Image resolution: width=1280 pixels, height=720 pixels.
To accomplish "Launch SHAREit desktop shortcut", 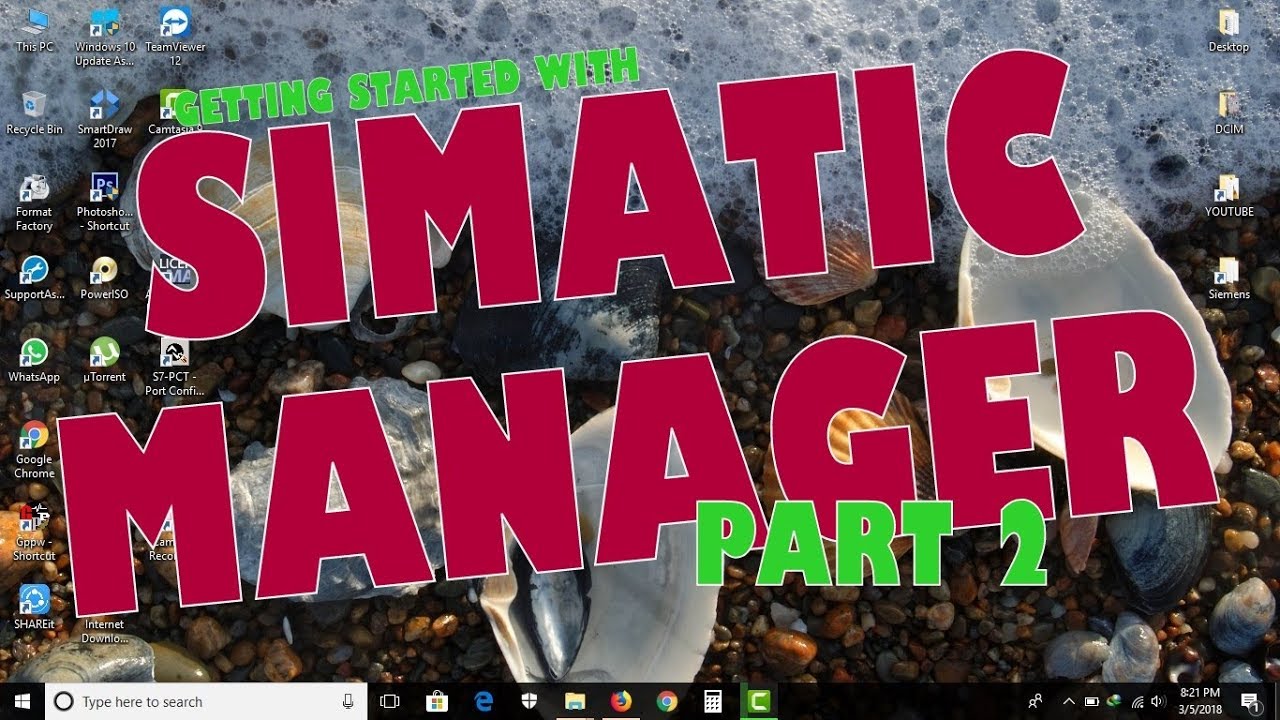I will point(35,606).
